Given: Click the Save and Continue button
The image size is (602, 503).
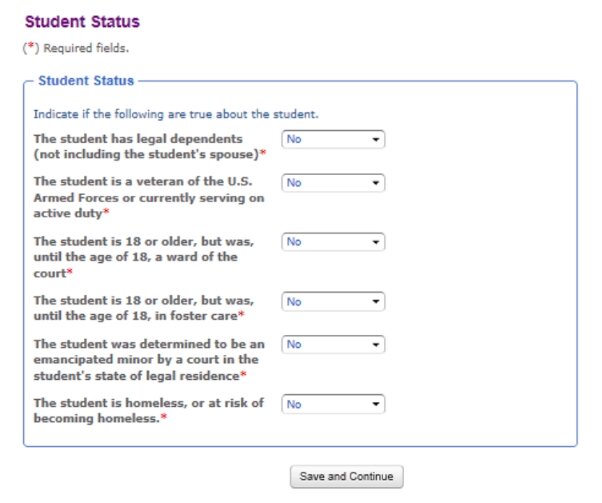Looking at the screenshot, I should pos(346,477).
